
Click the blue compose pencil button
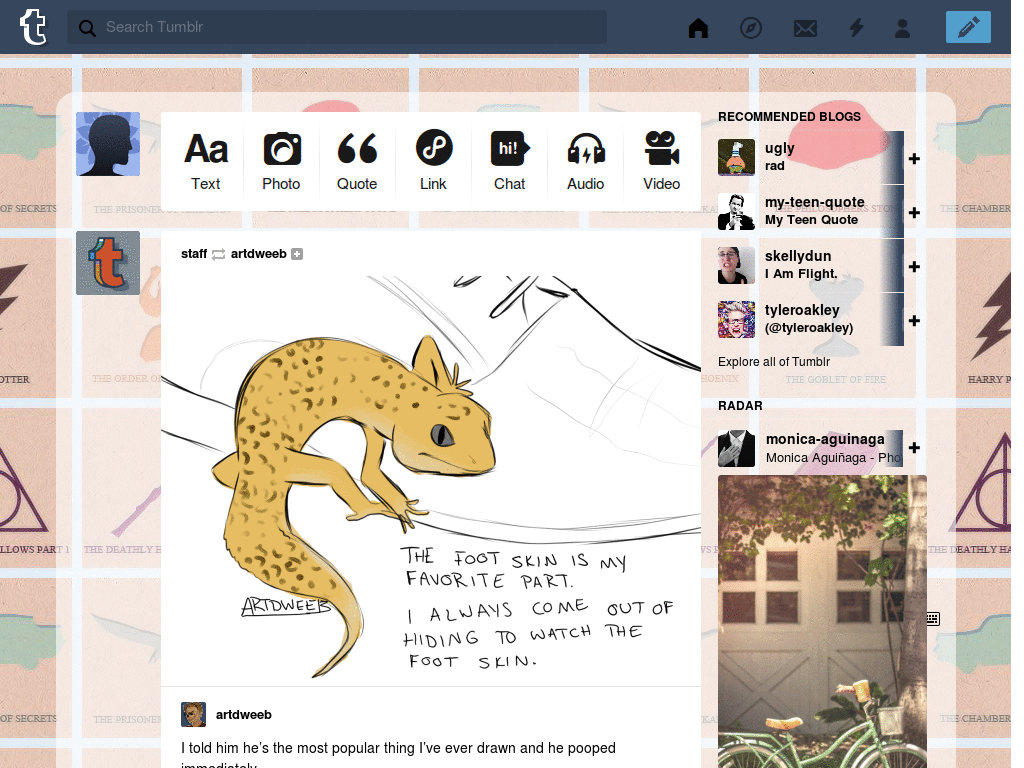point(968,27)
